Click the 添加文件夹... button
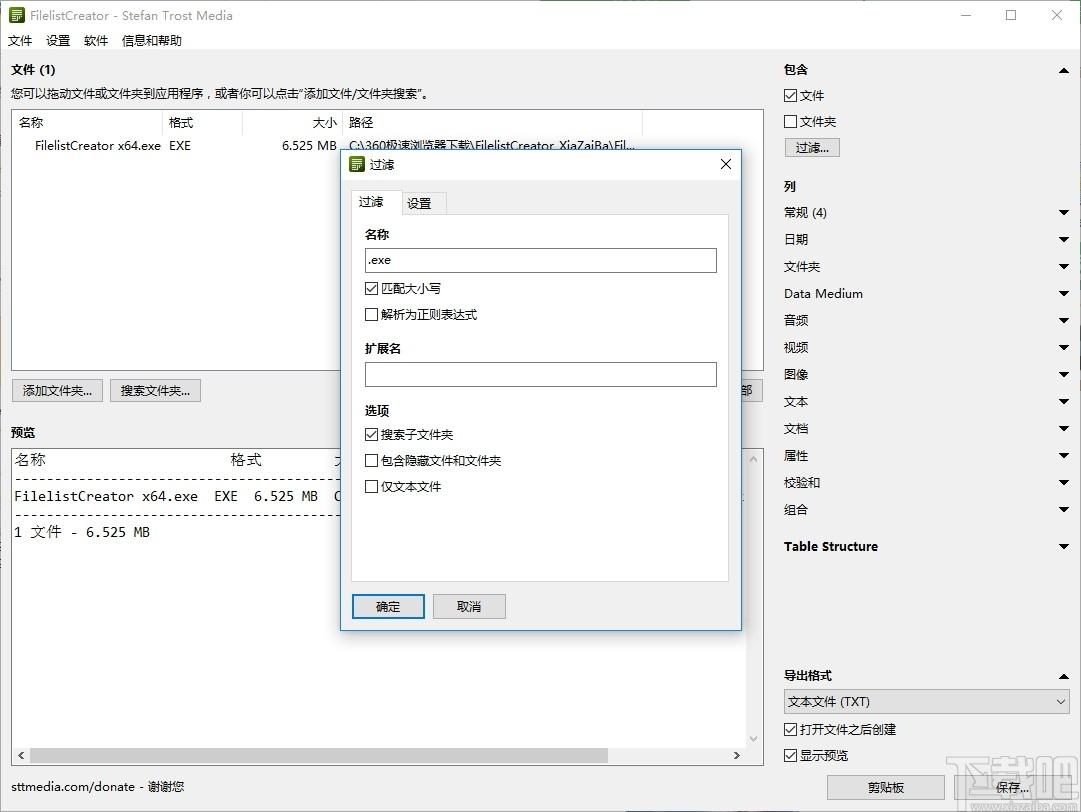1081x812 pixels. (57, 391)
